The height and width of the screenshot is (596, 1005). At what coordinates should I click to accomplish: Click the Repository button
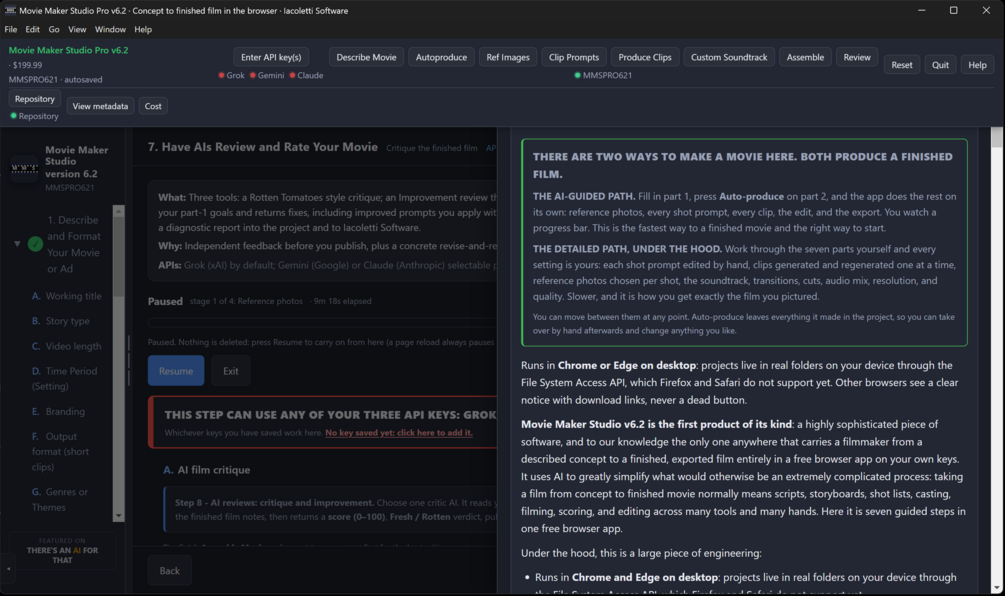pos(35,99)
